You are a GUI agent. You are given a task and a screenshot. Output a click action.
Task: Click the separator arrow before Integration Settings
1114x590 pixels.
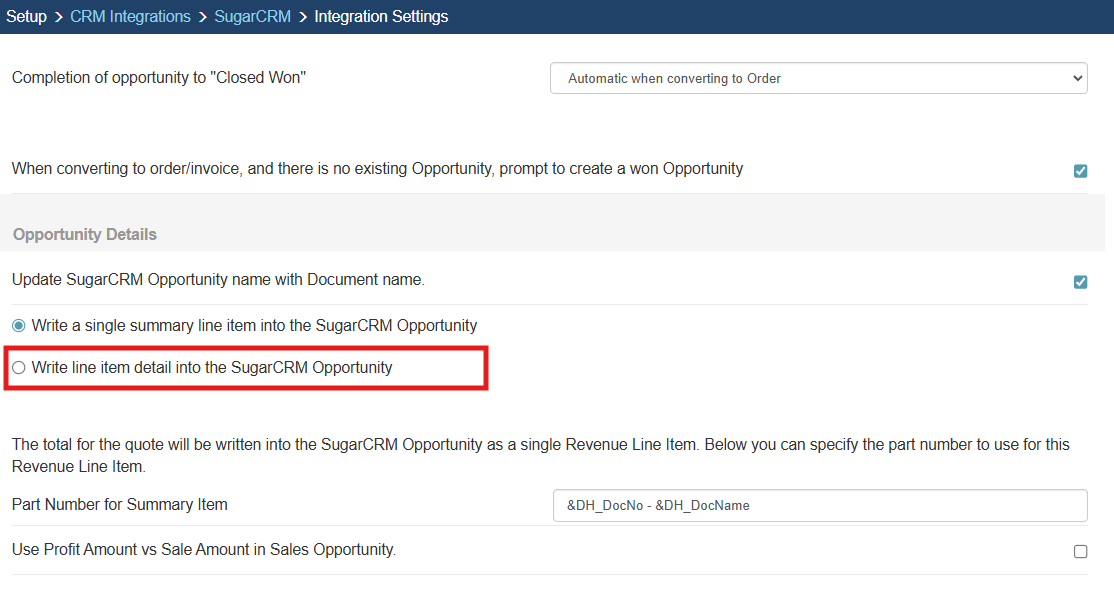pos(302,17)
